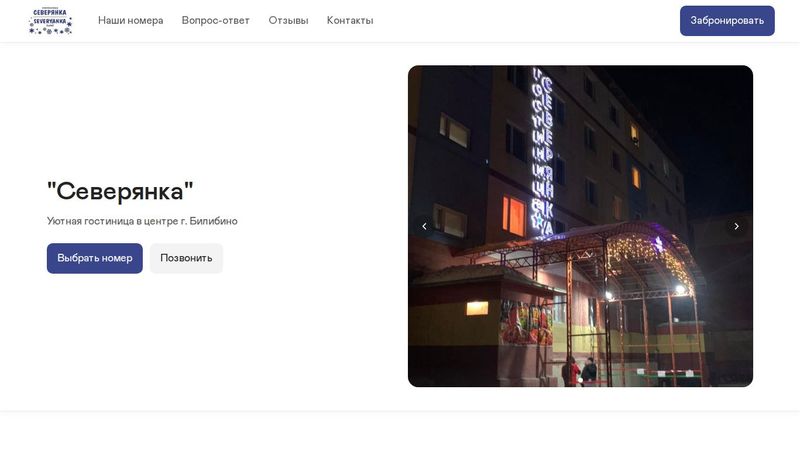This screenshot has width=800, height=449.
Task: Click the Северянка logo in the header
Action: pos(51,21)
